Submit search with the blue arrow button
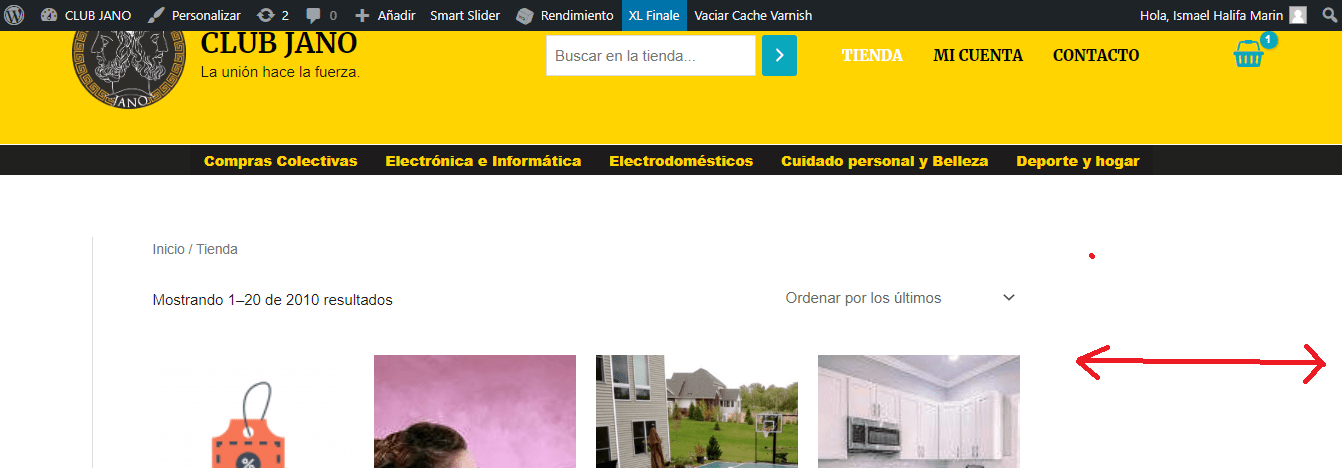This screenshot has width=1342, height=468. click(779, 56)
